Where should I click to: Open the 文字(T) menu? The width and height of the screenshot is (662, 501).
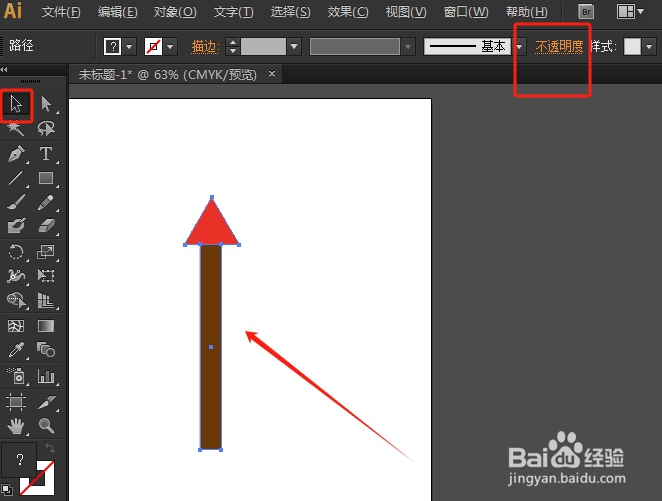coord(233,12)
